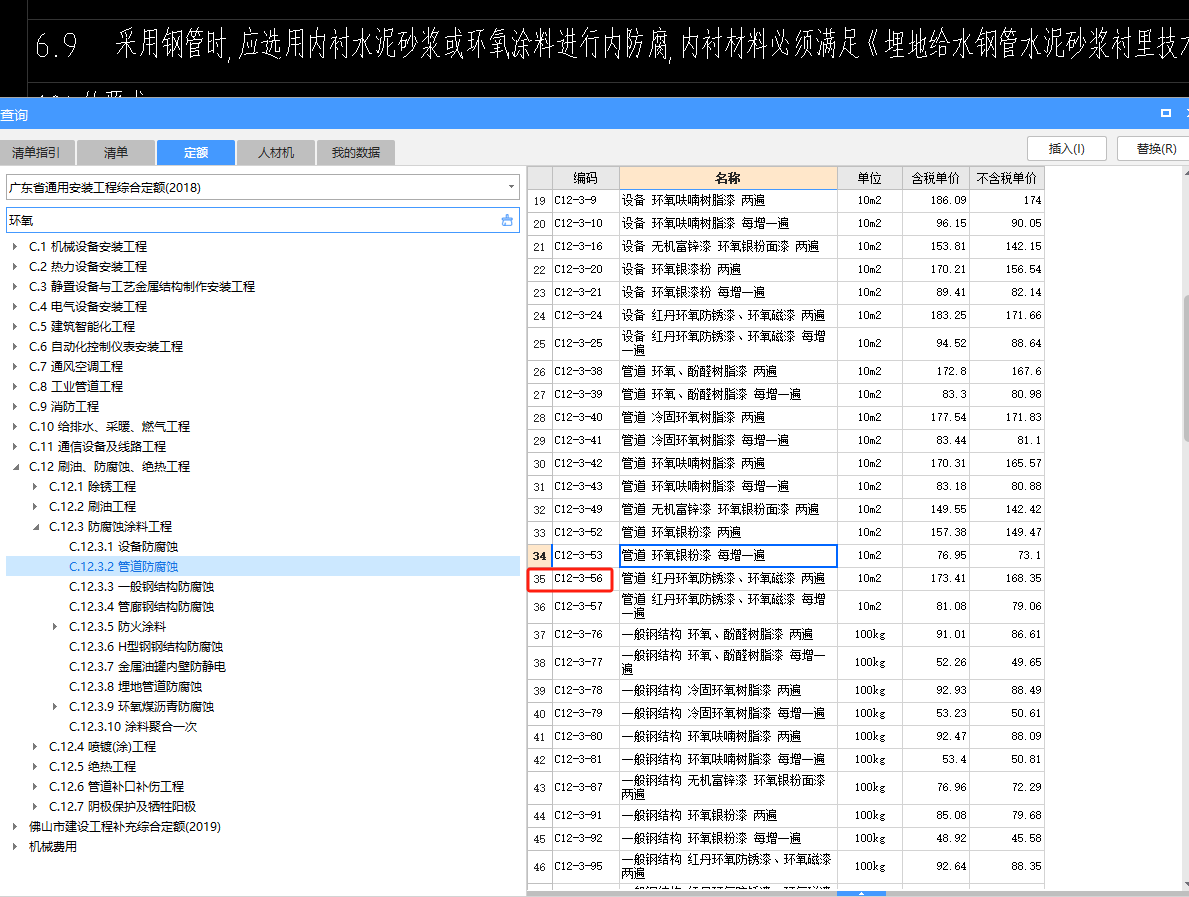This screenshot has height=897, width=1189.
Task: Click cell 管道 冷固环氧树脂漆 两遍
Action: [x=728, y=417]
